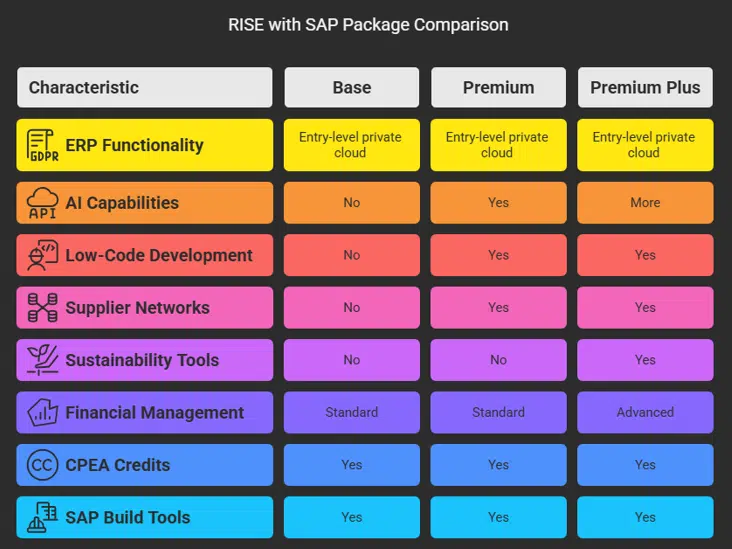Image resolution: width=732 pixels, height=549 pixels.
Task: Click the No cell for Low-Code Development Base
Action: tap(352, 255)
